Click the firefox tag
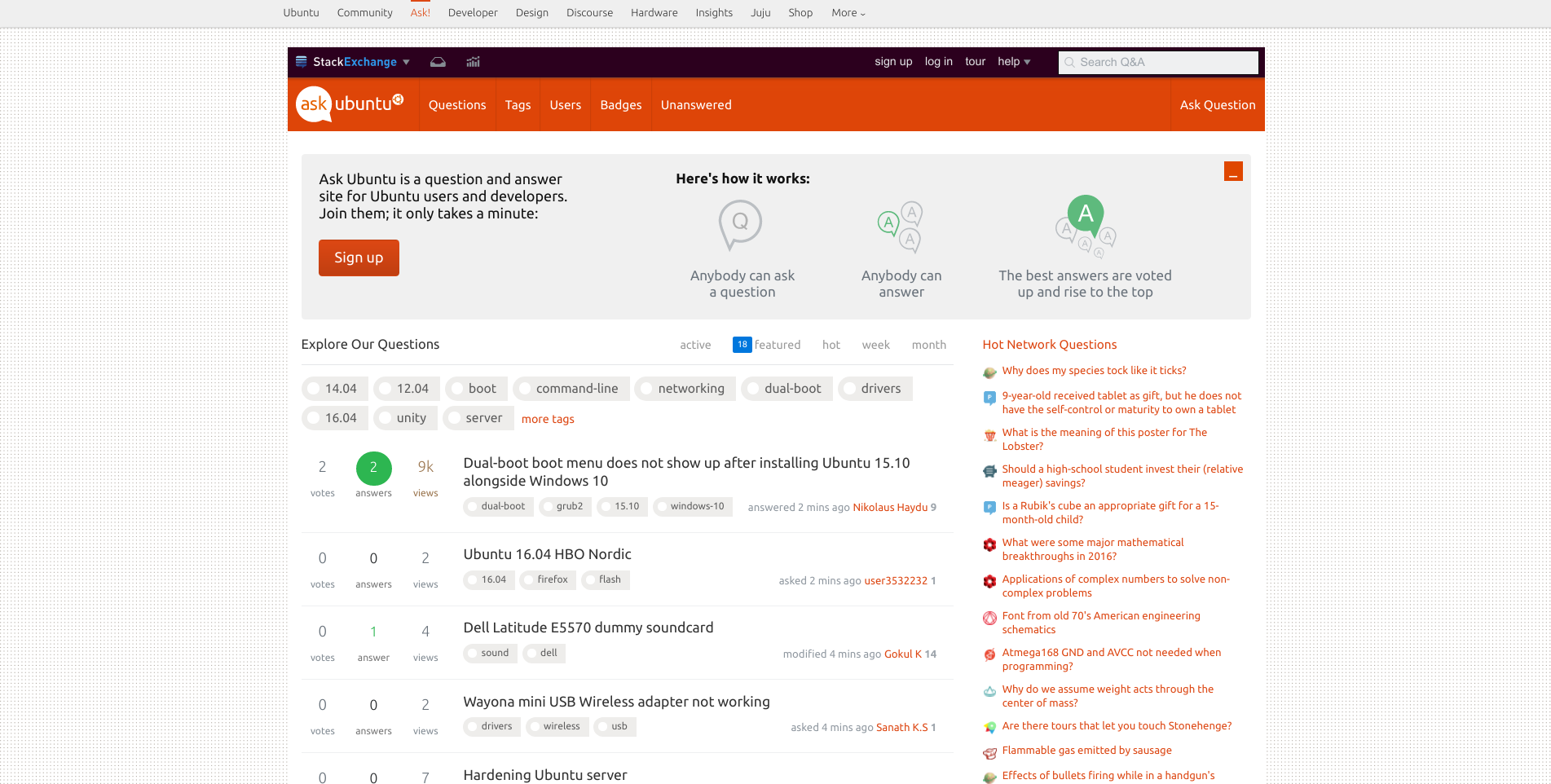This screenshot has width=1551, height=784. coord(548,580)
